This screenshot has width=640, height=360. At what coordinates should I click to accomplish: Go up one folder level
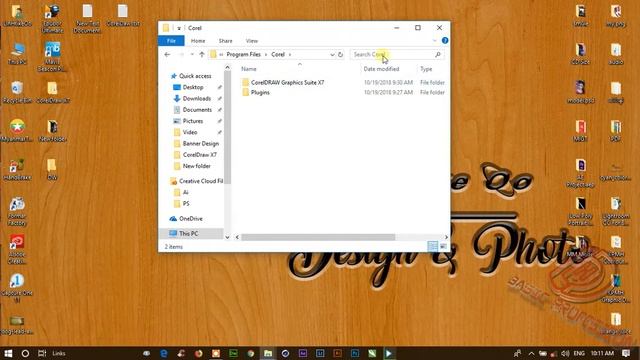202,54
